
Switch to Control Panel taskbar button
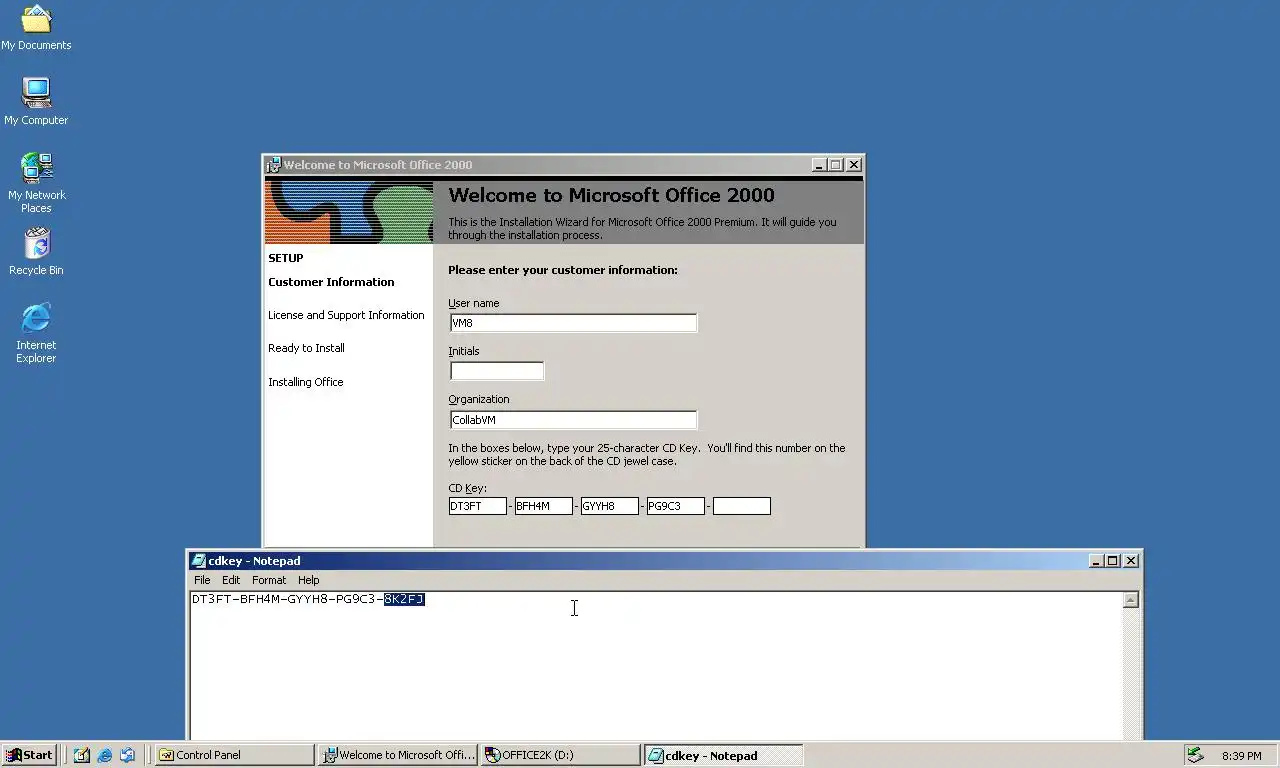coord(235,755)
